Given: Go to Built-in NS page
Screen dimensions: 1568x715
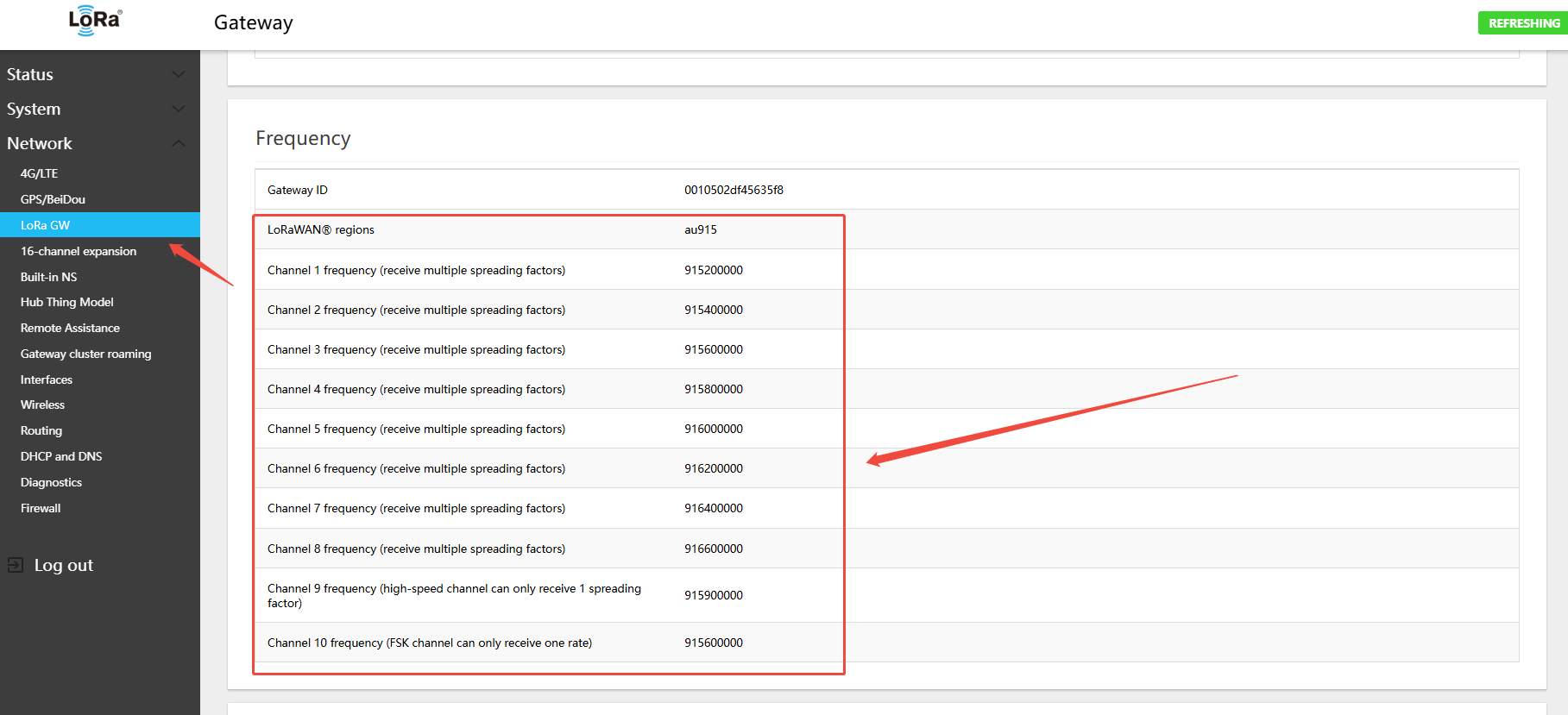Looking at the screenshot, I should (x=48, y=277).
